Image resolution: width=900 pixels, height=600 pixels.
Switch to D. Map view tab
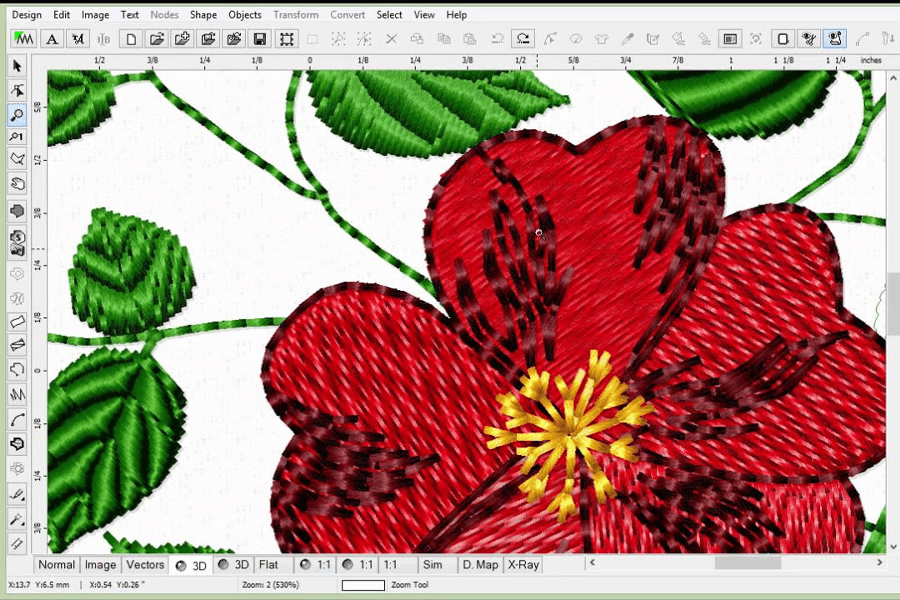[480, 565]
